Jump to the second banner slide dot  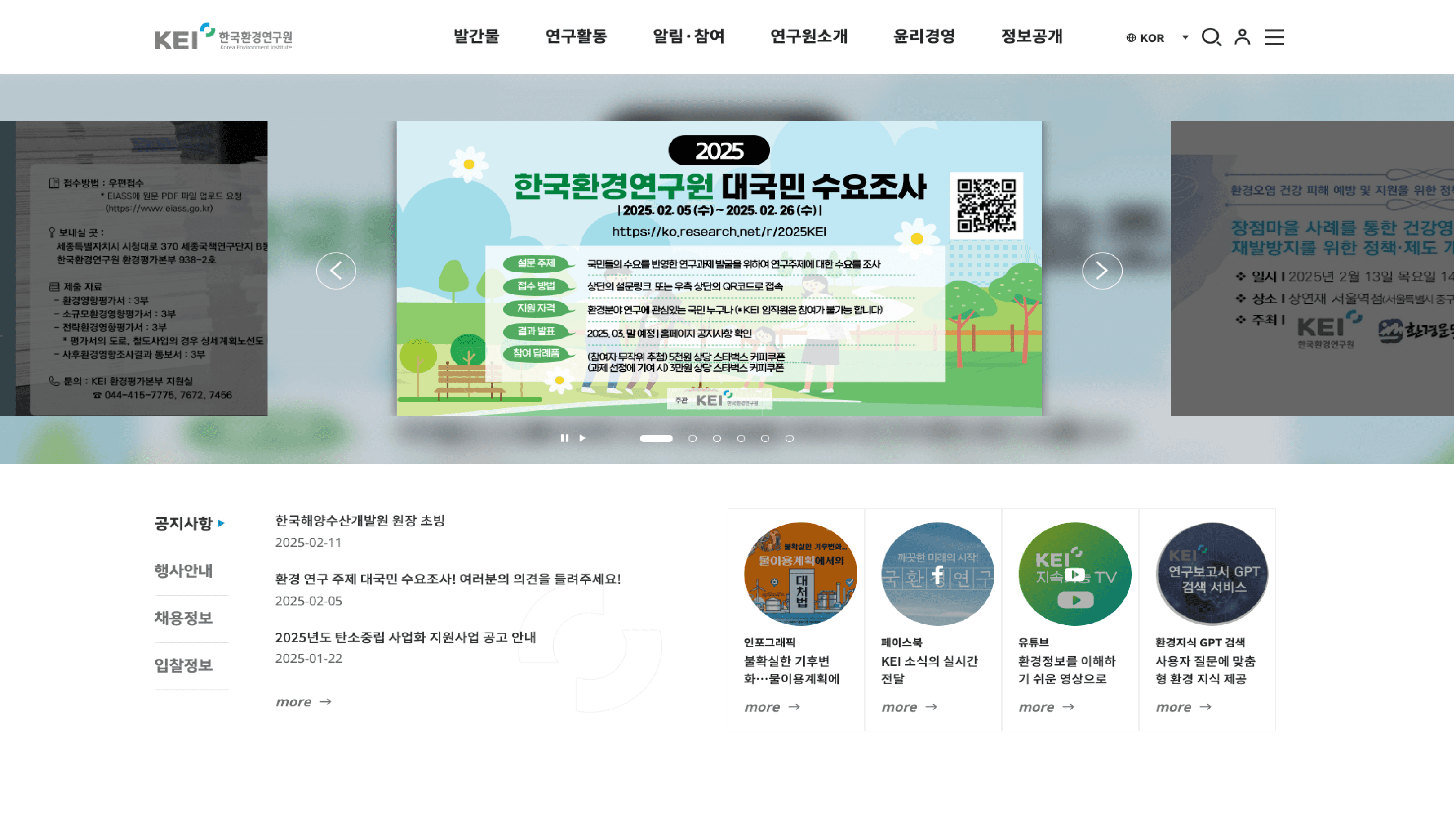692,438
